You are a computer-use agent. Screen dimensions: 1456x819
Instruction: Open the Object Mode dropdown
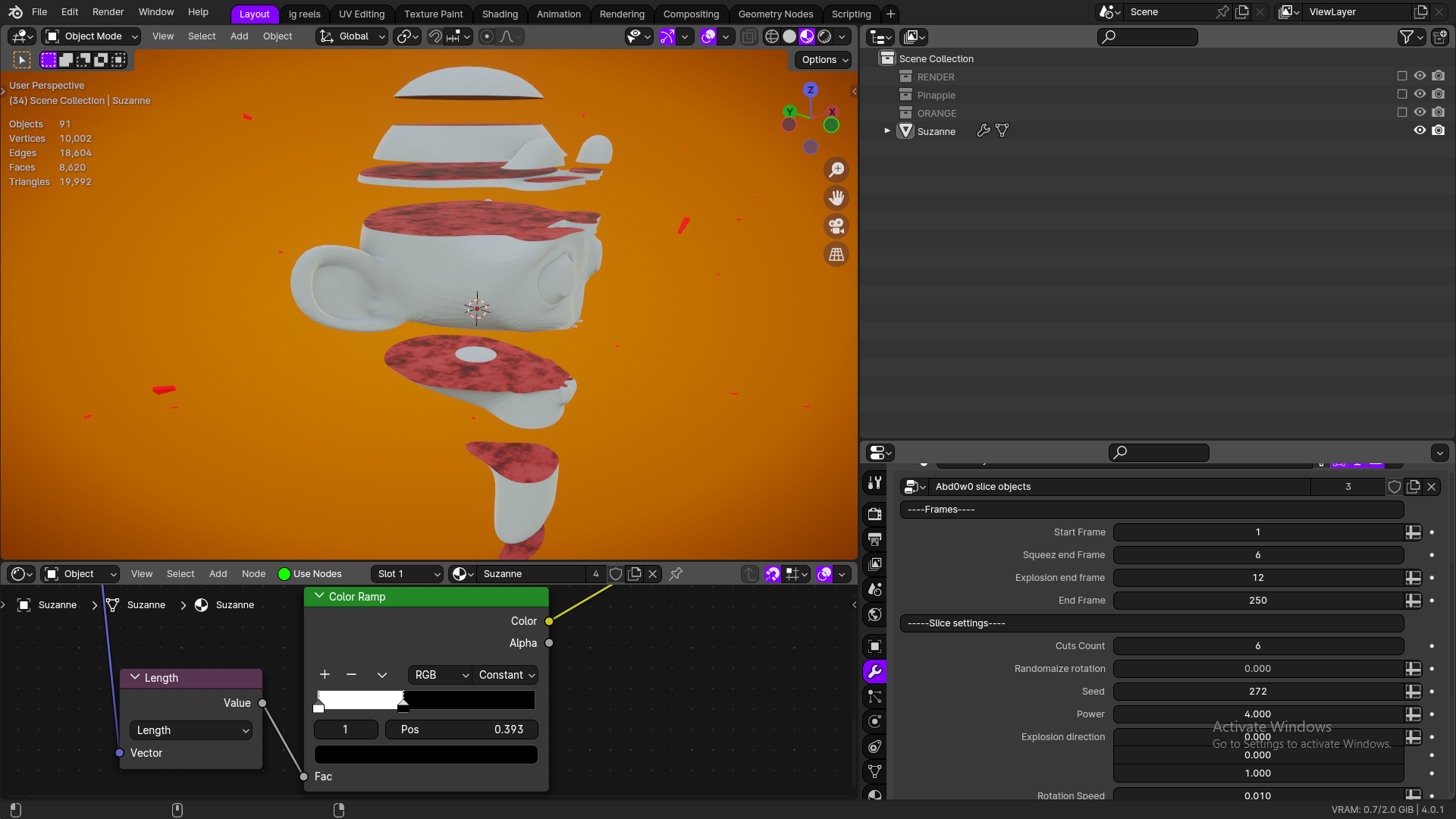[x=90, y=36]
